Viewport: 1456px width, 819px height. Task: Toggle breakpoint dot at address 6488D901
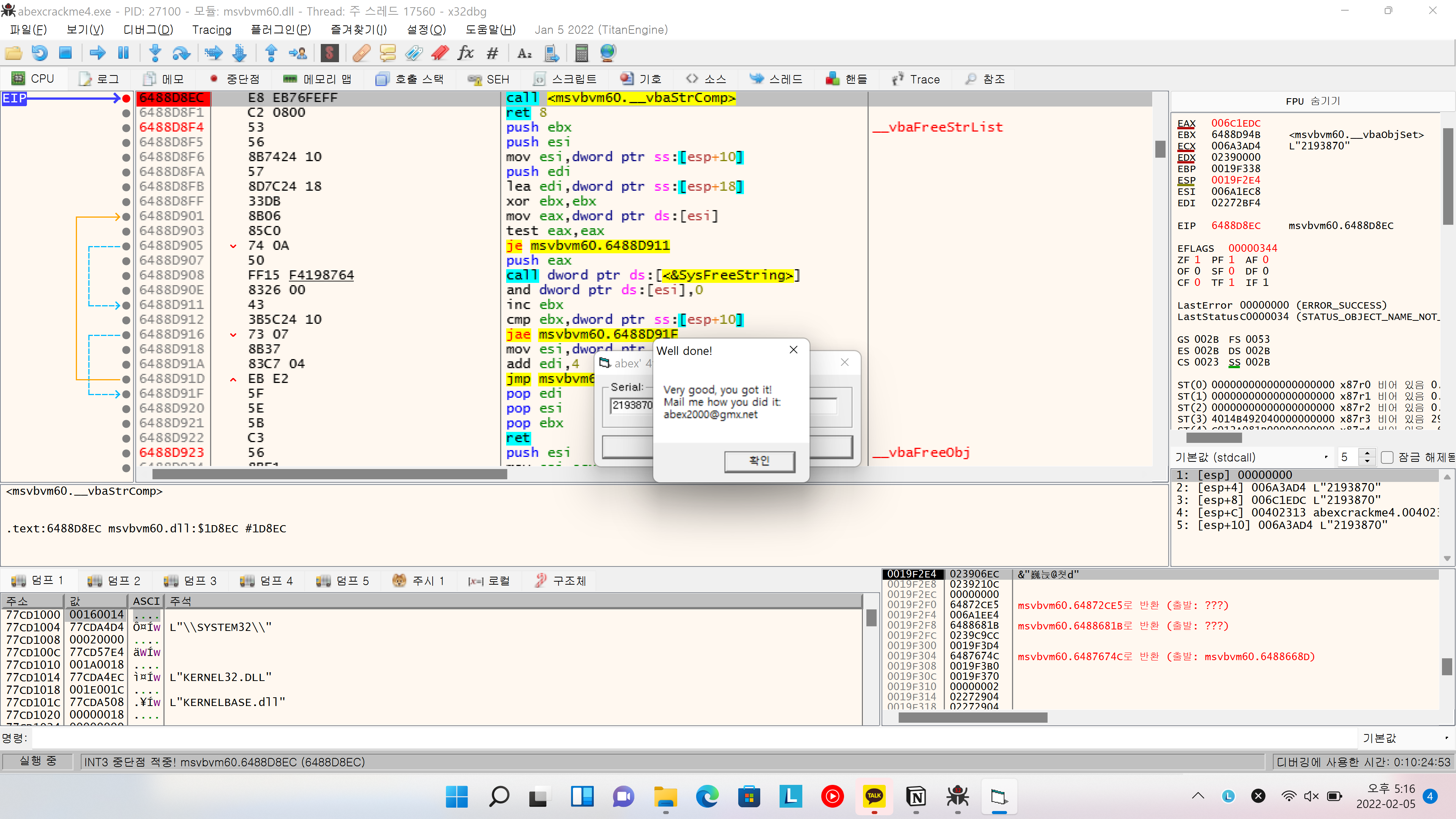(x=126, y=217)
